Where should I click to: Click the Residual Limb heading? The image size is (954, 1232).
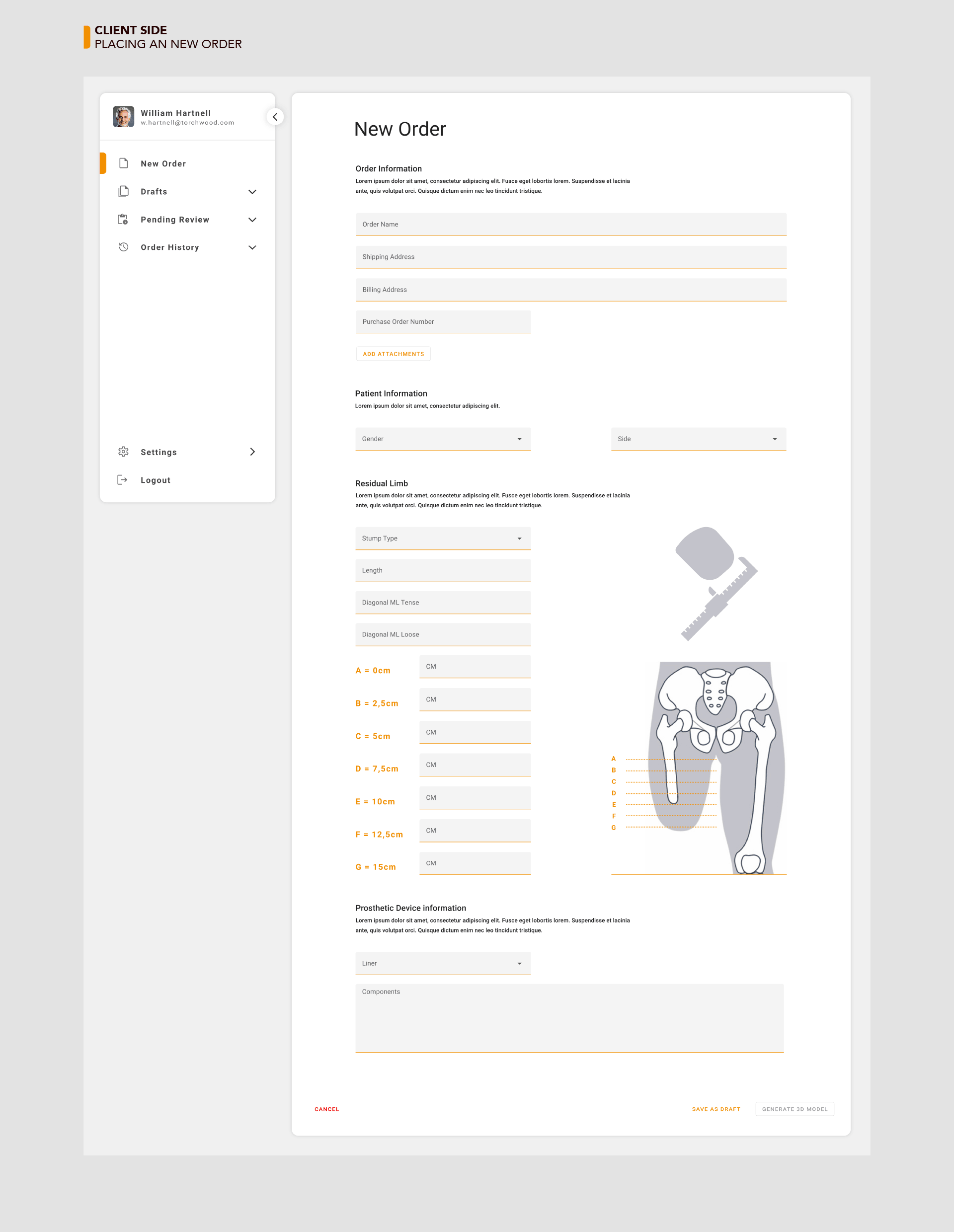pos(382,483)
